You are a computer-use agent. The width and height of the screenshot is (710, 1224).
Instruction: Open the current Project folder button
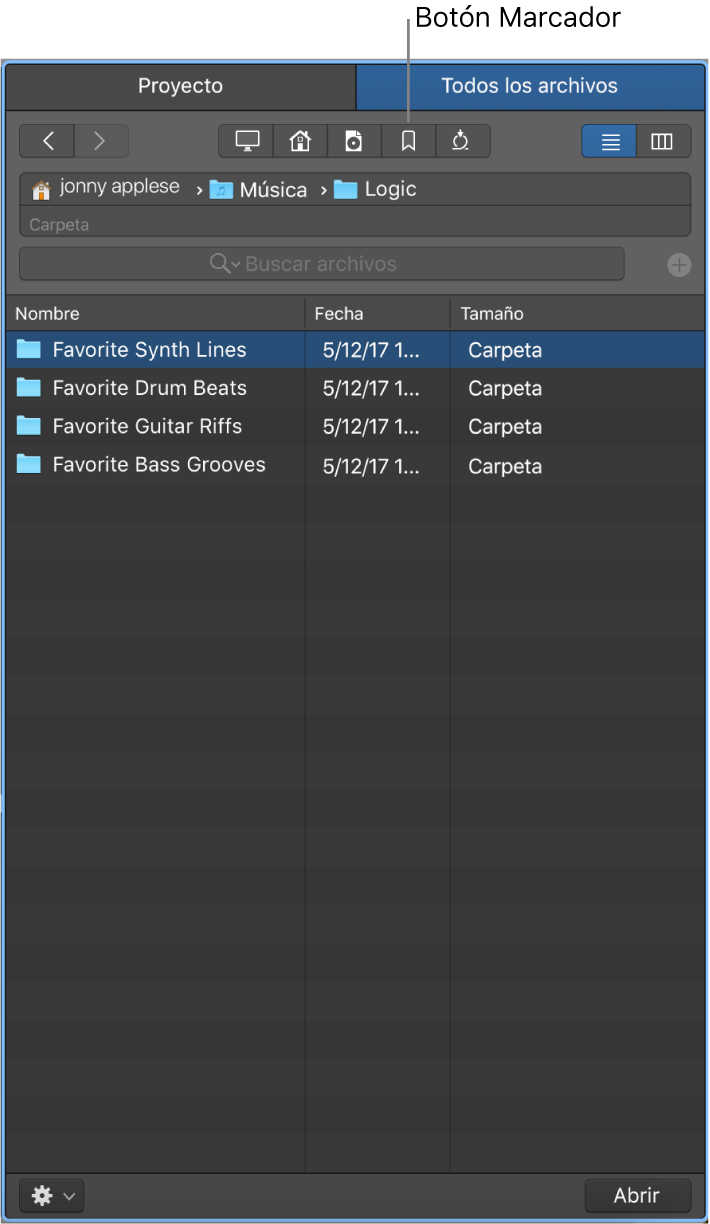354,141
